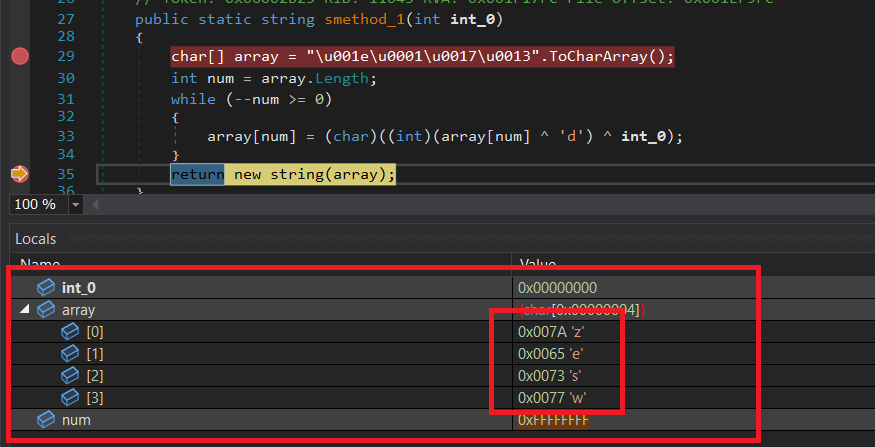
Task: Click the value 0x0073 's'
Action: (550, 376)
